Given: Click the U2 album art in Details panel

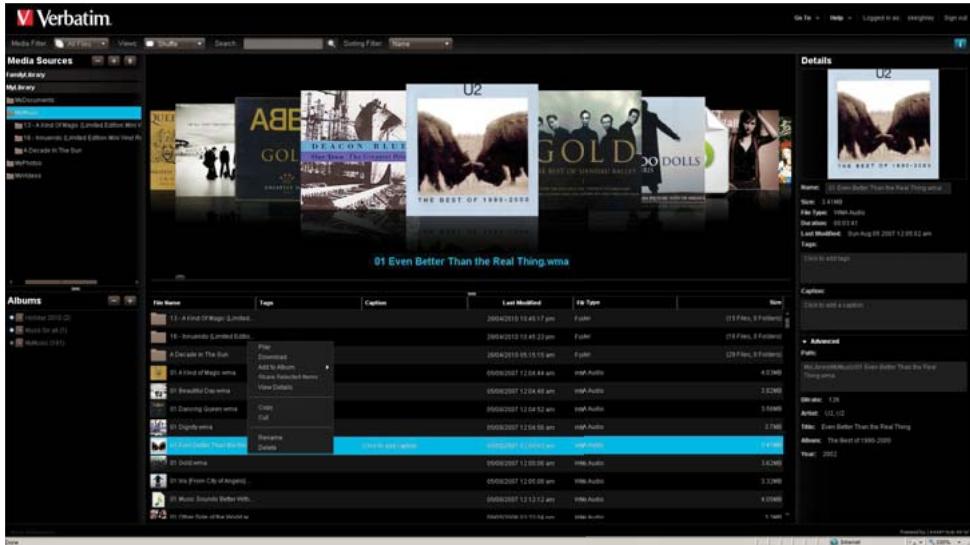Looking at the screenshot, I should click(x=883, y=124).
